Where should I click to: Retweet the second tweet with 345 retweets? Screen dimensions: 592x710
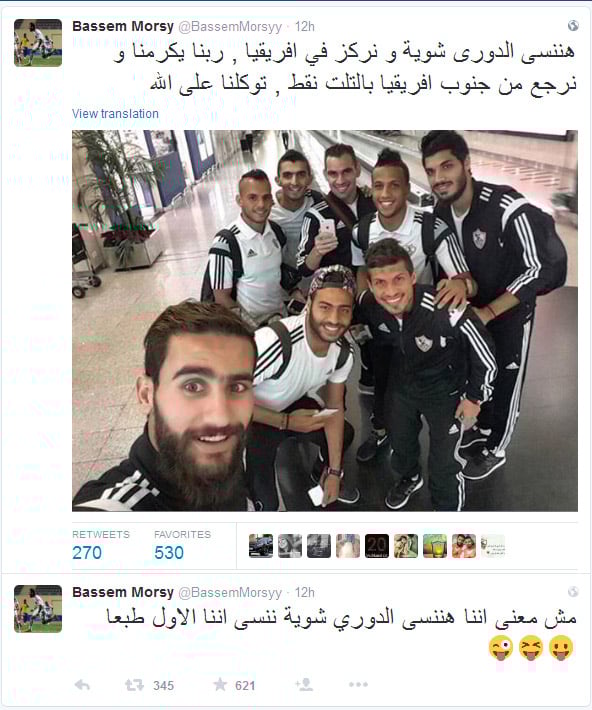click(135, 685)
